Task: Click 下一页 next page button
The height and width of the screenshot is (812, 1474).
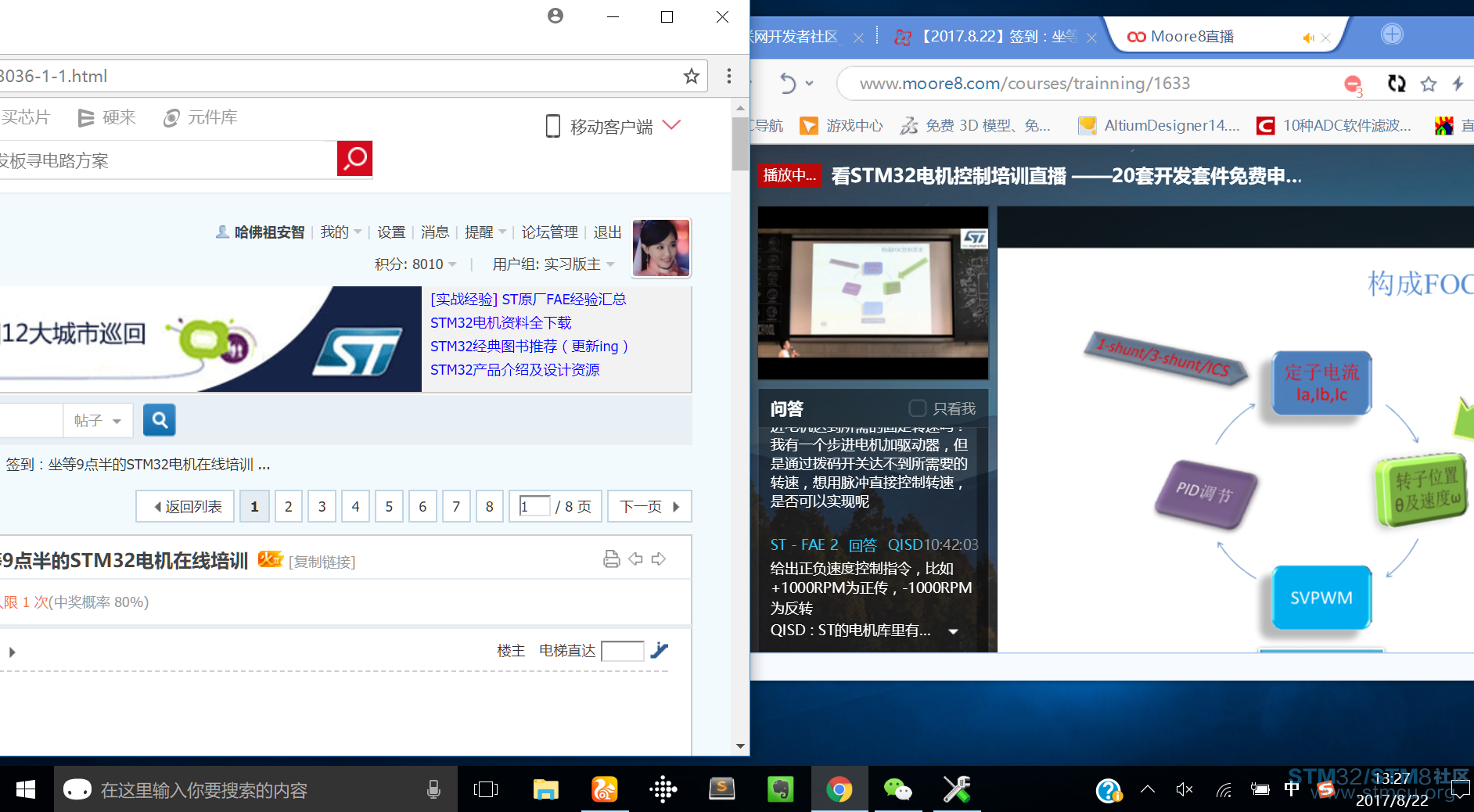Action: (649, 506)
